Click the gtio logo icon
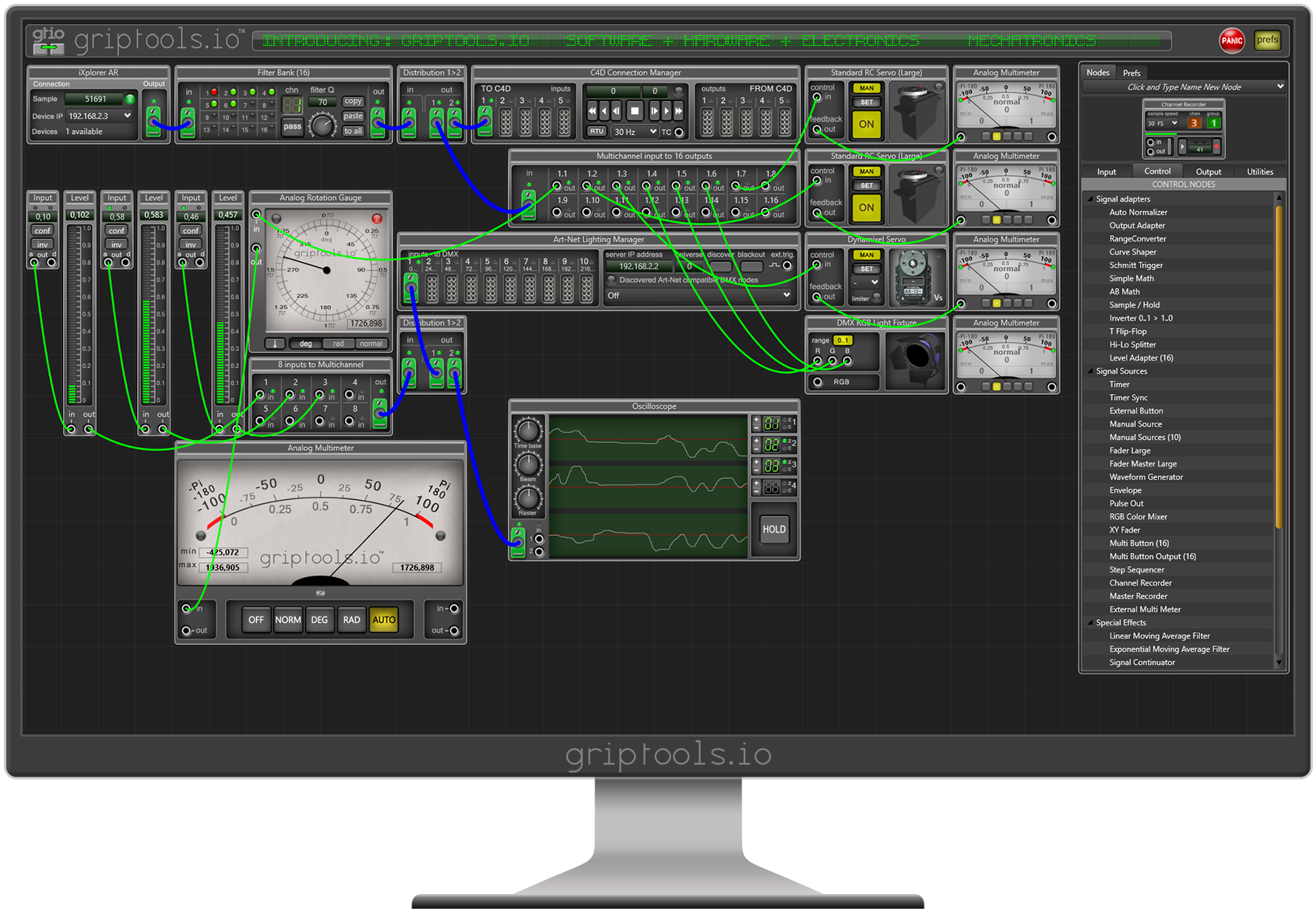This screenshot has width=1316, height=915. 48,40
